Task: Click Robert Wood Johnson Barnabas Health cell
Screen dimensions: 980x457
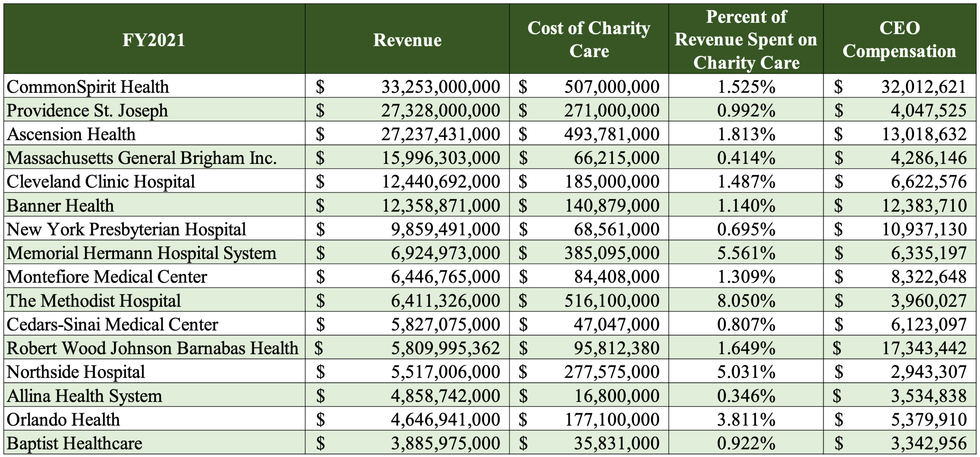Action: (152, 349)
